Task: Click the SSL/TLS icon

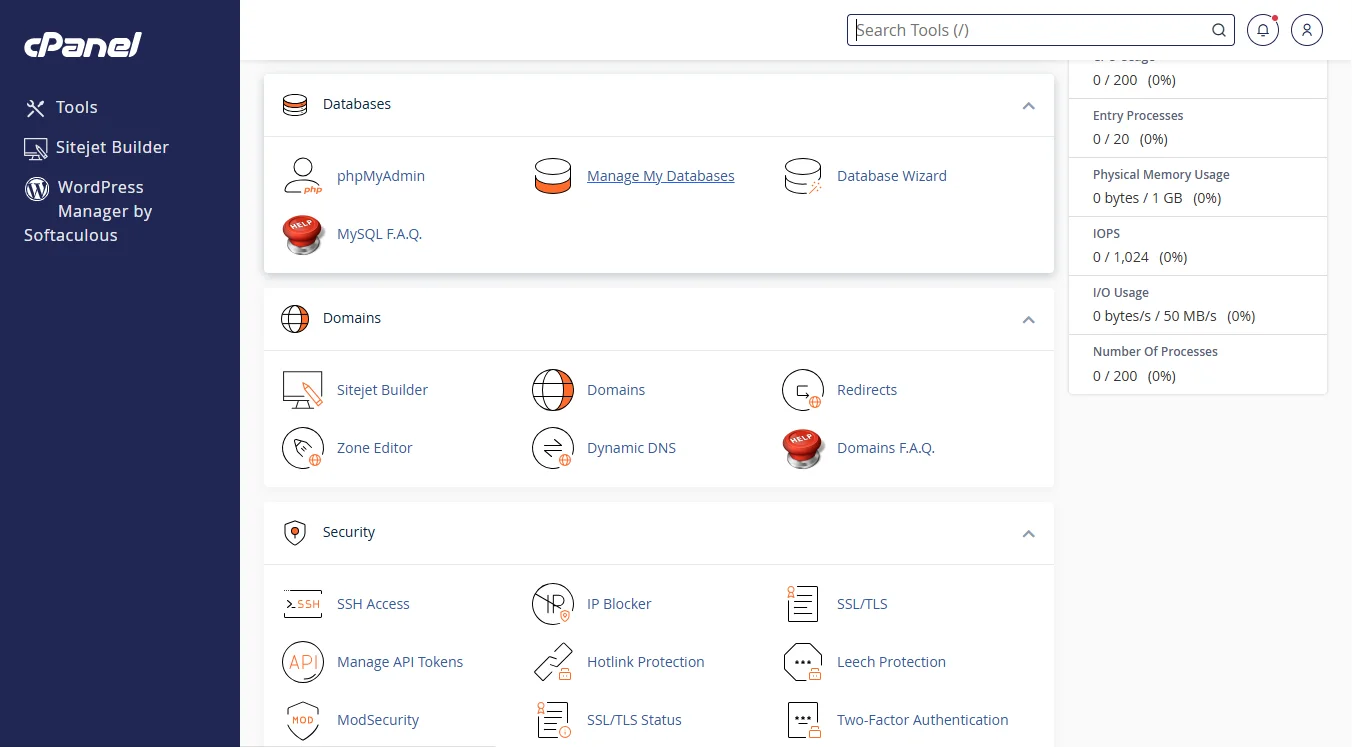Action: (802, 604)
